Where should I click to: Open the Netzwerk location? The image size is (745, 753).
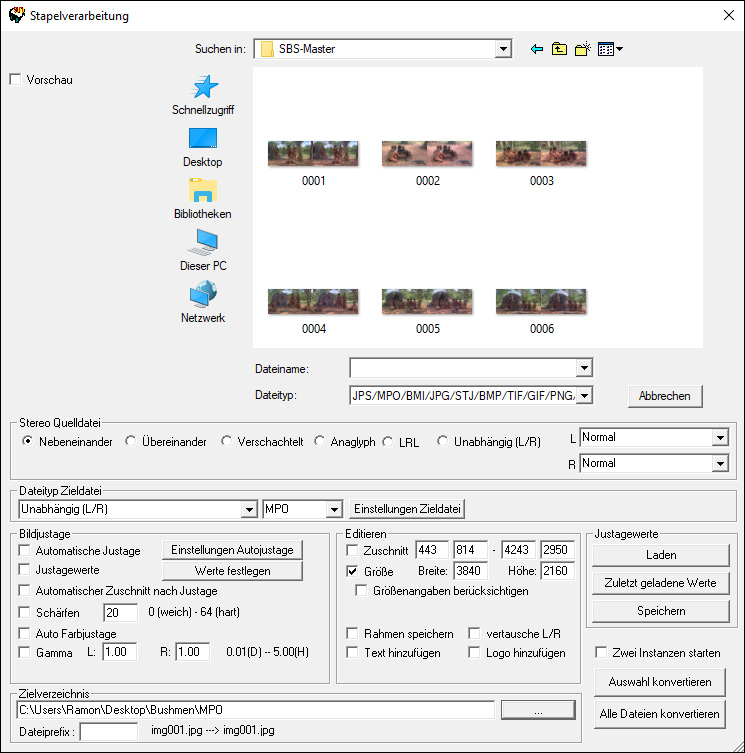tap(203, 302)
